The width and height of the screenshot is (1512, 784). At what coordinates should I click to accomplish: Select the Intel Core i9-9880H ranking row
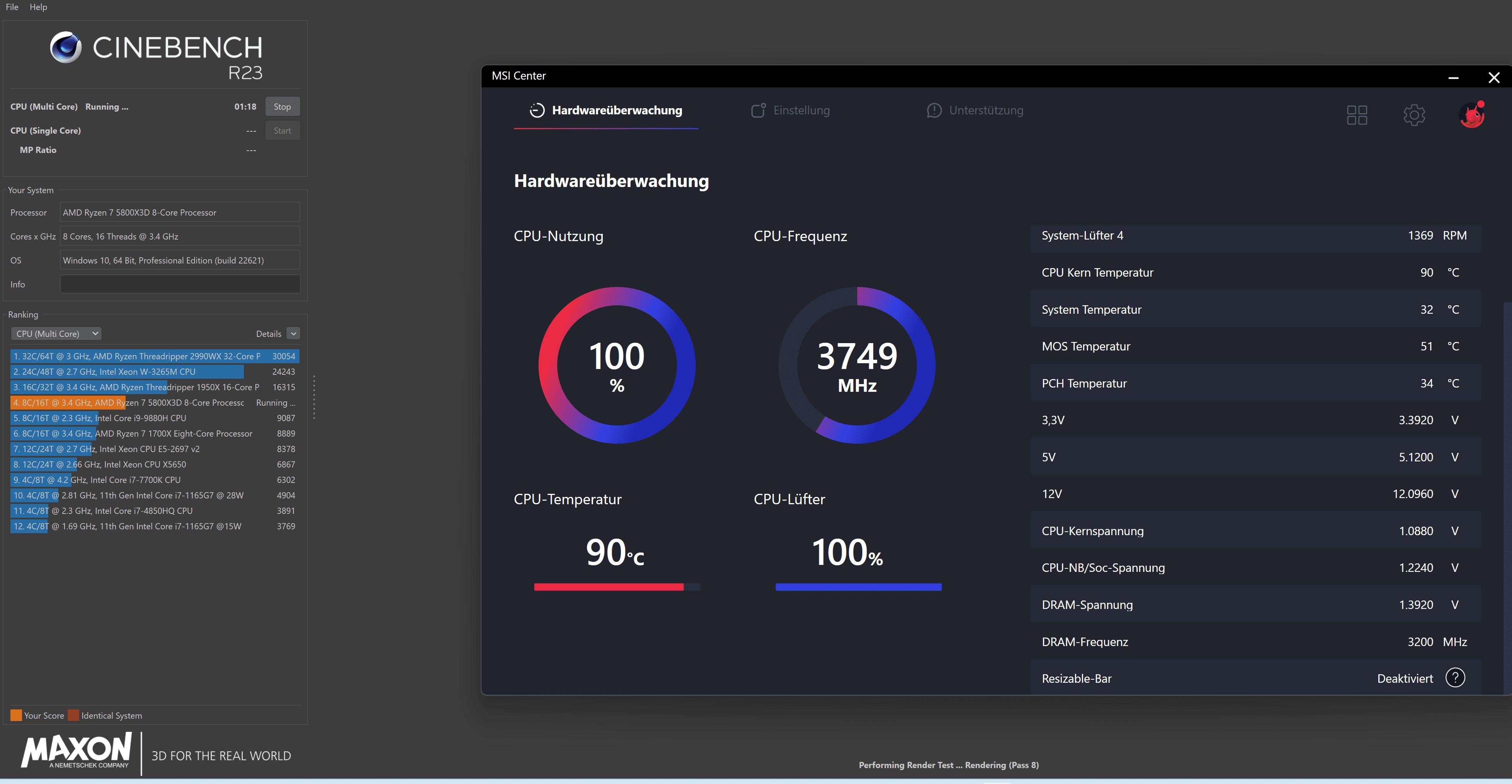click(x=154, y=418)
